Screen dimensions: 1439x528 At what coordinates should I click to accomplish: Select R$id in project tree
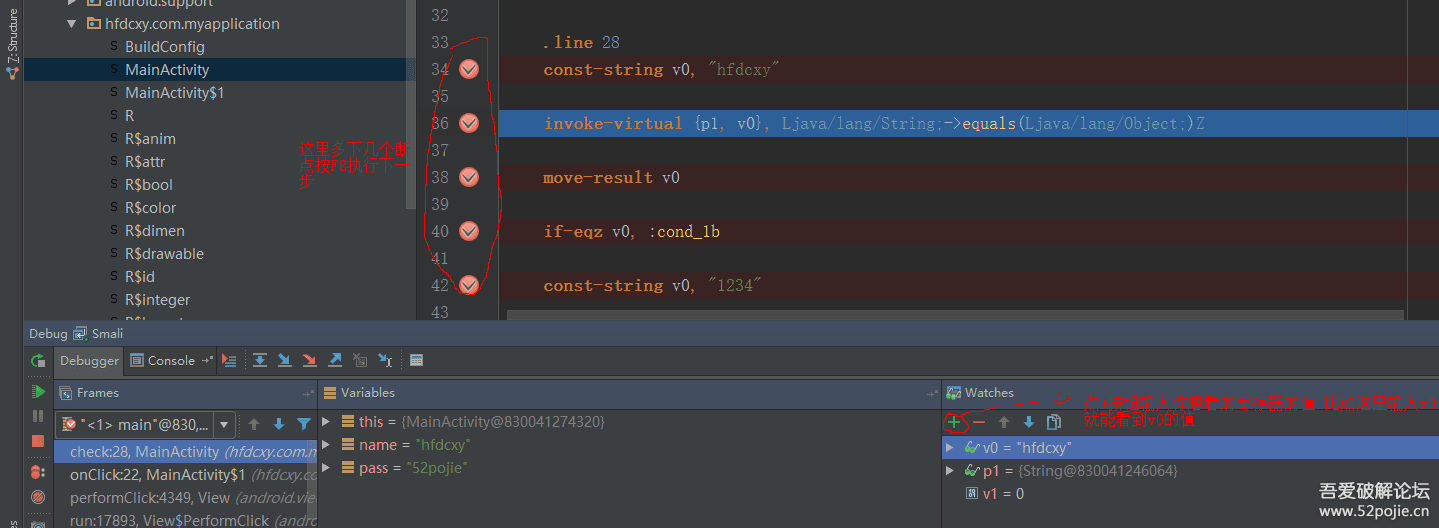tap(140, 277)
